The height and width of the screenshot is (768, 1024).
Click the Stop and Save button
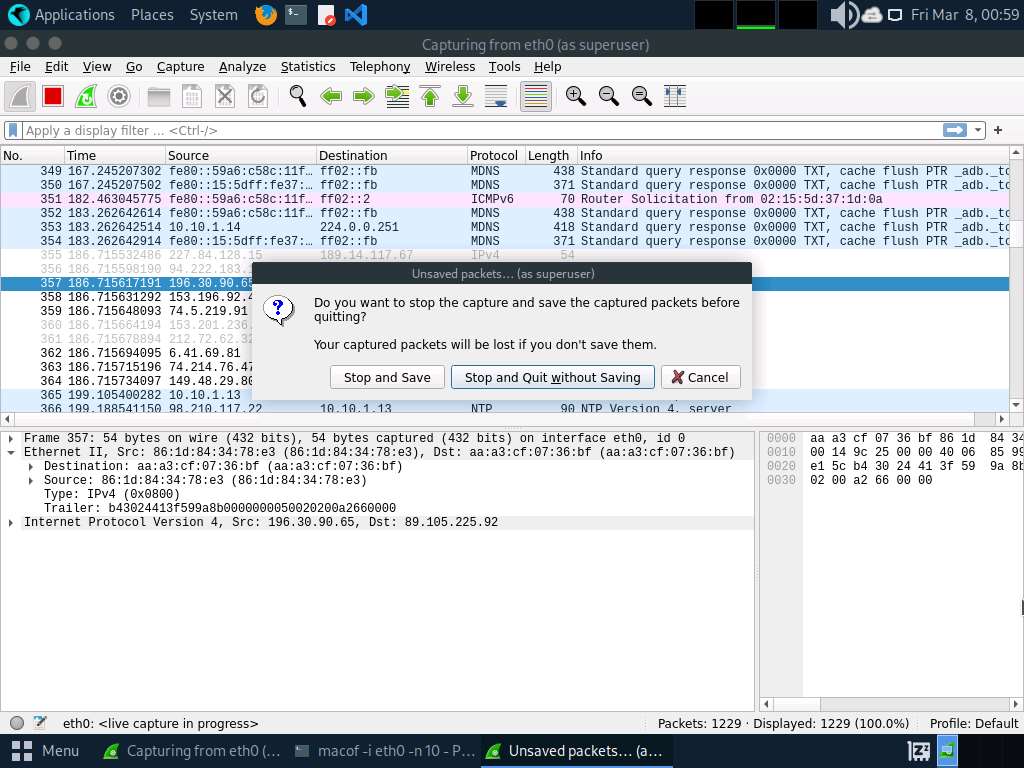tap(387, 377)
